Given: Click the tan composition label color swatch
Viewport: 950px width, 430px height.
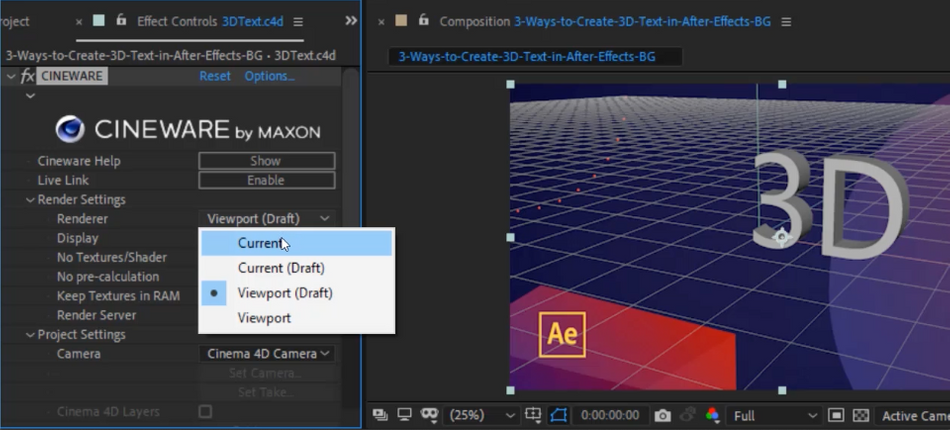Looking at the screenshot, I should click(x=400, y=21).
